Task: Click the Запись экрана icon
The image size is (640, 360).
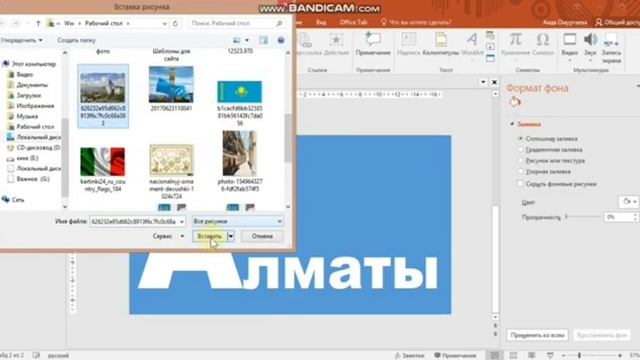Action: pyautogui.click(x=611, y=40)
